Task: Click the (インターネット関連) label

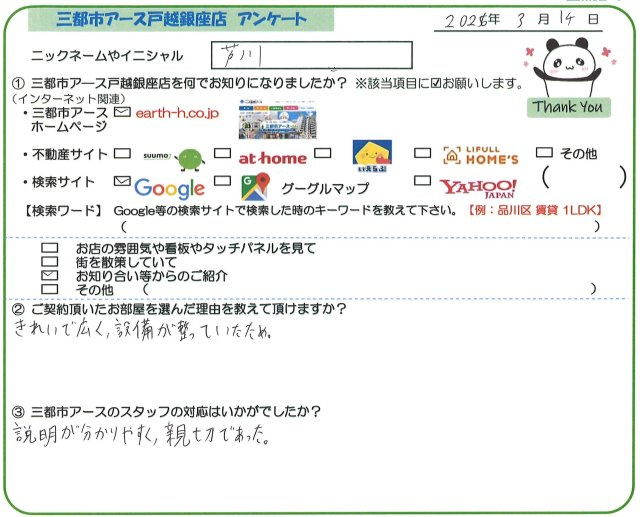Action: 69,99
